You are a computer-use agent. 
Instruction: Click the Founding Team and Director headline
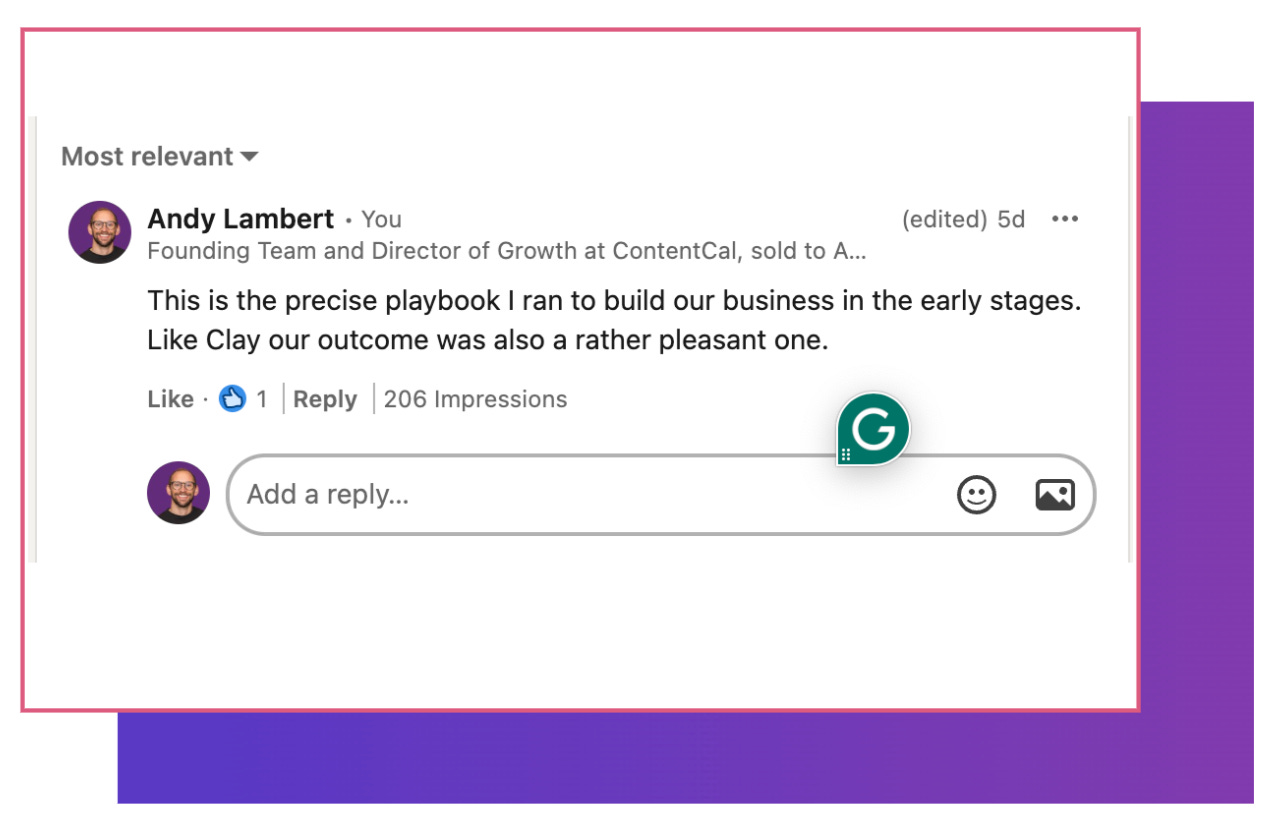507,251
